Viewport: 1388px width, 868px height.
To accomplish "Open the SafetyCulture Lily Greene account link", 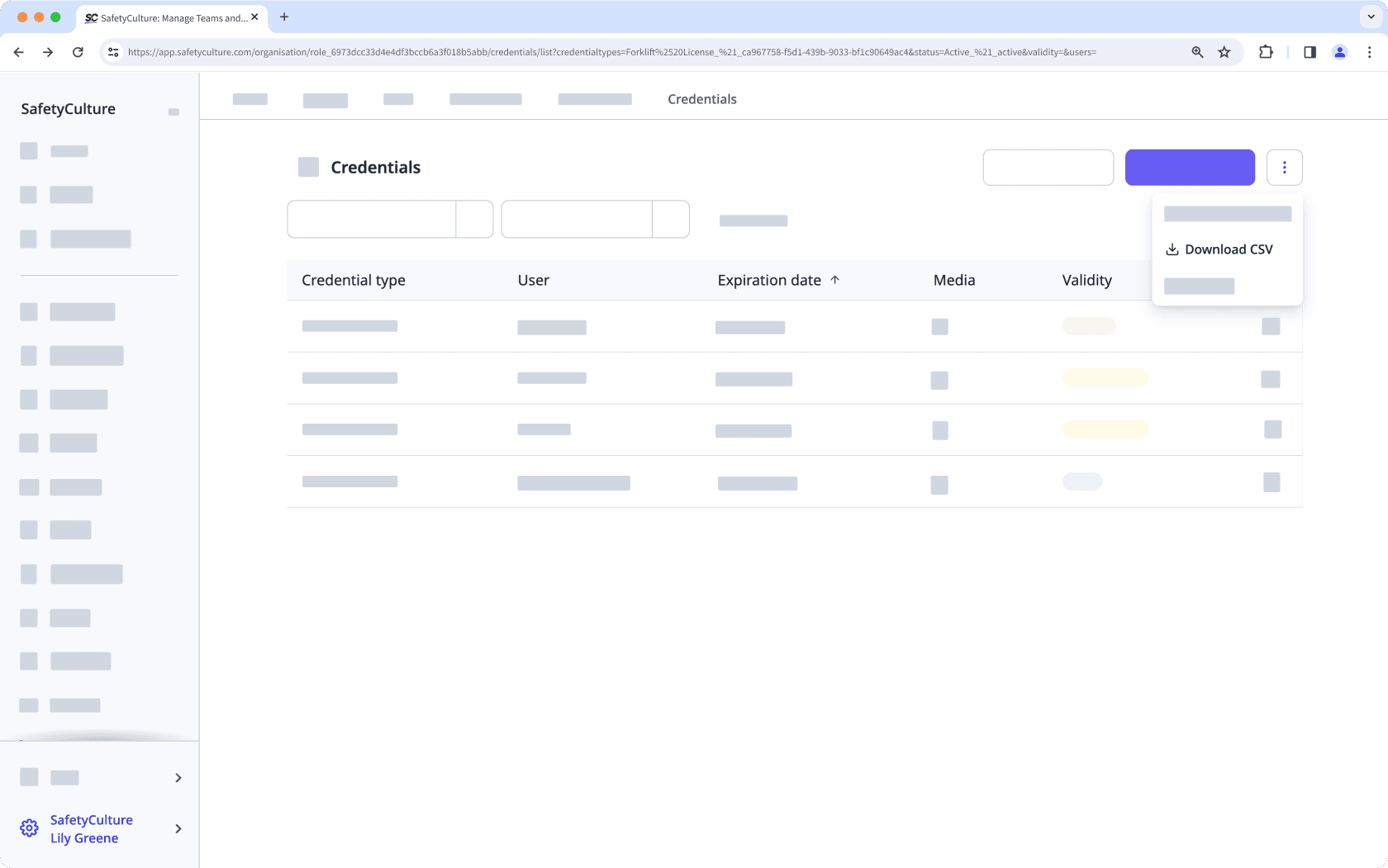I will (91, 828).
